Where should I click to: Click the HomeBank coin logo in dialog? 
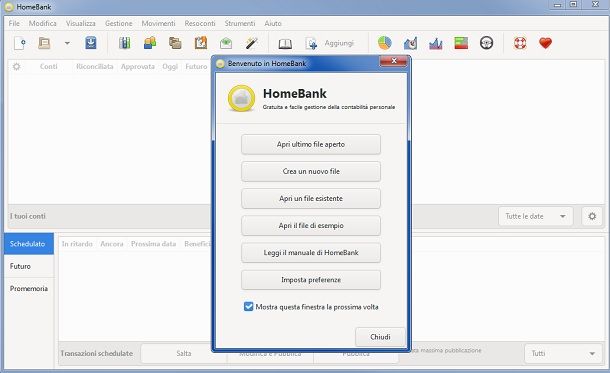click(x=241, y=98)
